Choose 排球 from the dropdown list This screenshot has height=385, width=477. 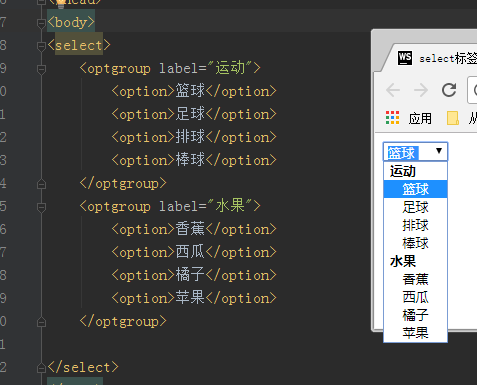415,225
